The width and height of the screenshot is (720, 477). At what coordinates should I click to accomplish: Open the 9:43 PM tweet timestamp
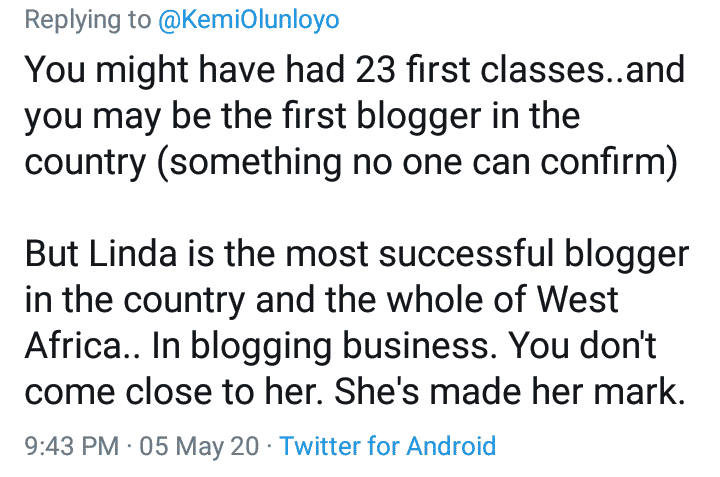(x=72, y=446)
